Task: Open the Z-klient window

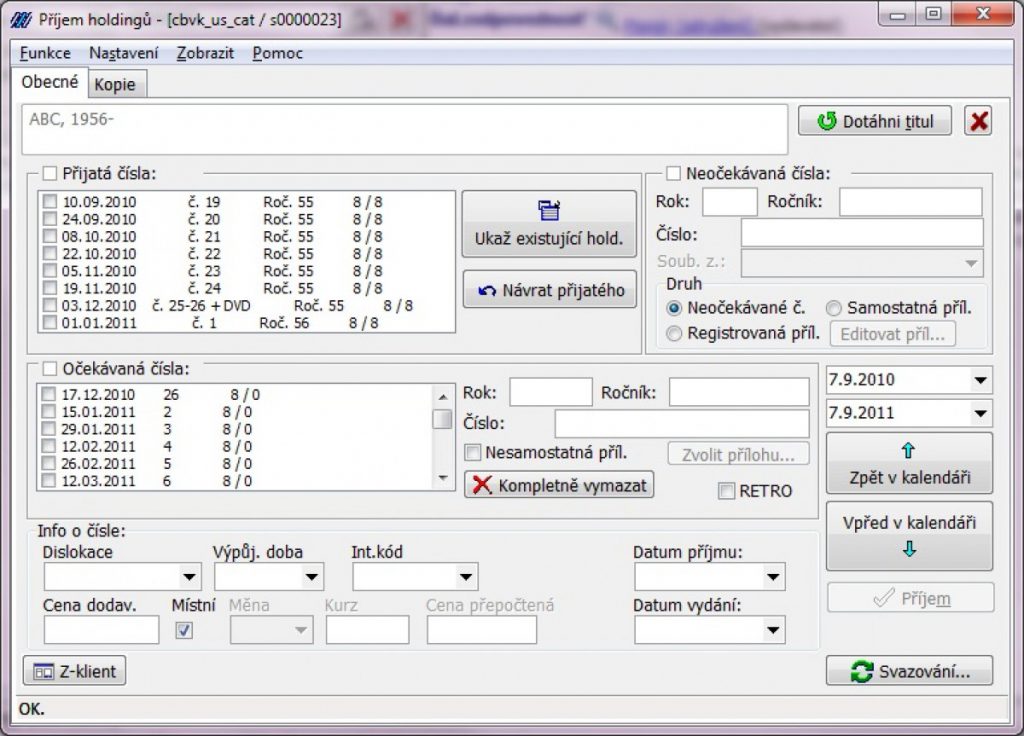Action: (75, 671)
